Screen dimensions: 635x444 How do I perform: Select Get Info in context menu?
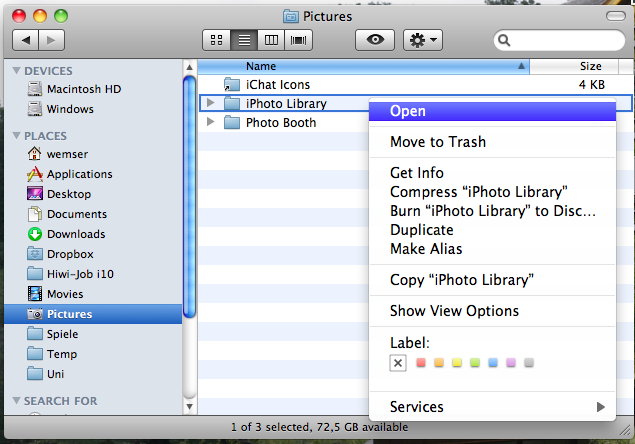[x=416, y=173]
